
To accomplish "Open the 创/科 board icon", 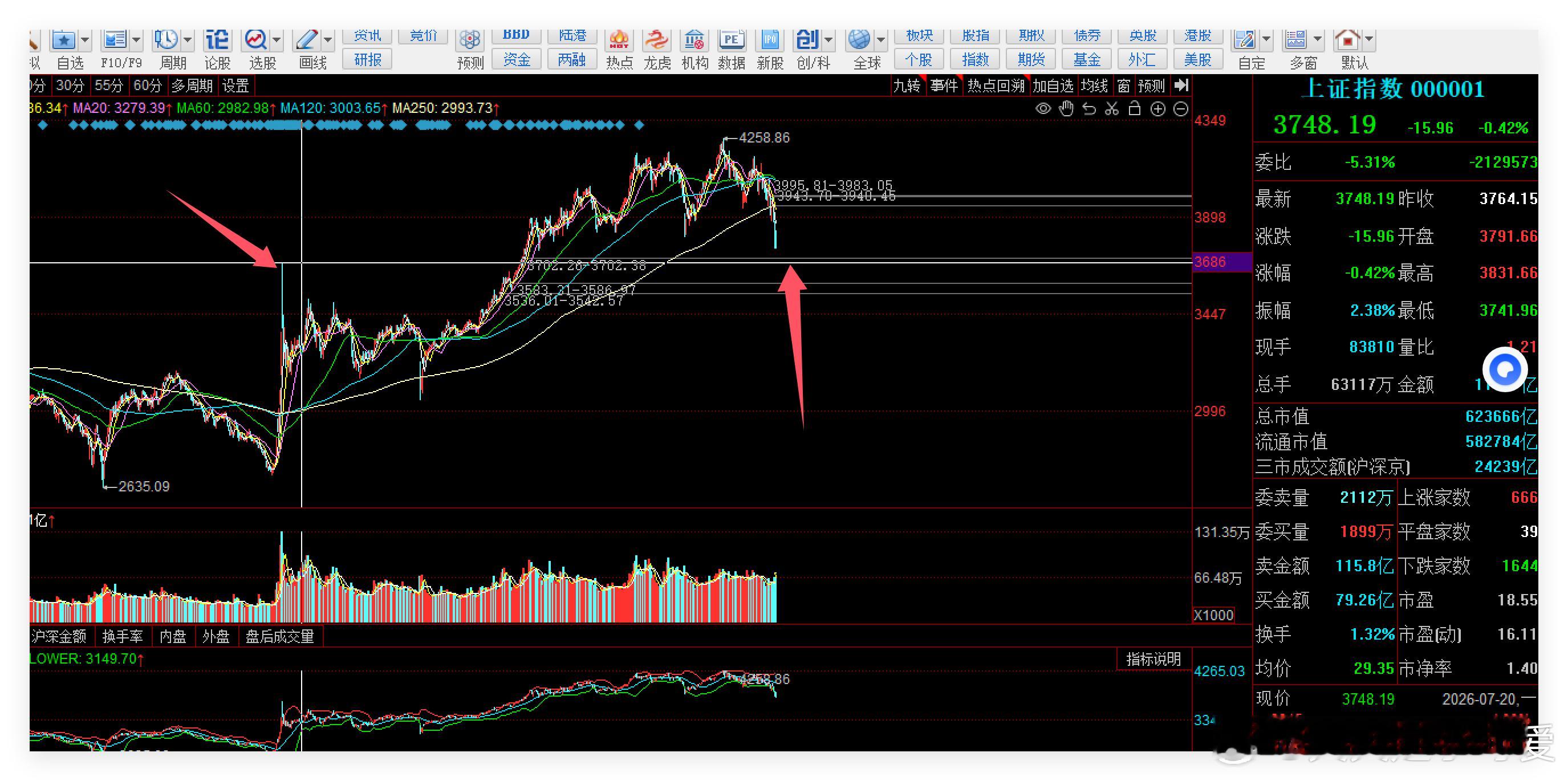I will [808, 41].
